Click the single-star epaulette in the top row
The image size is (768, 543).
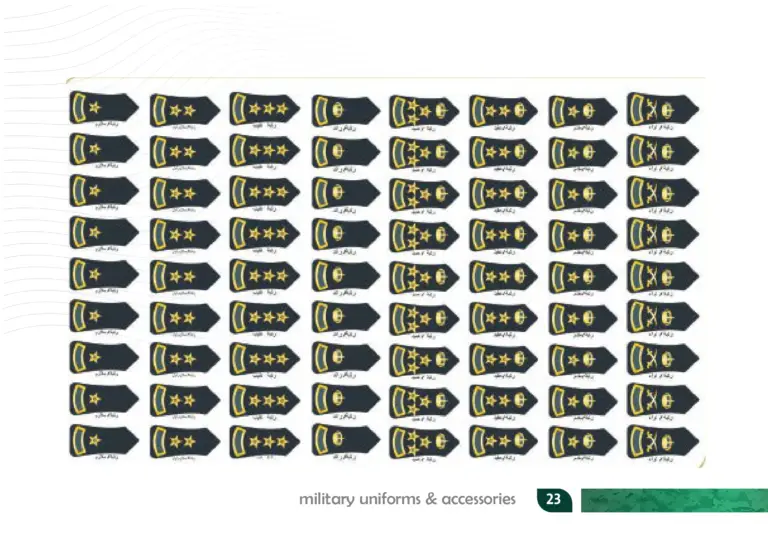pyautogui.click(x=104, y=107)
